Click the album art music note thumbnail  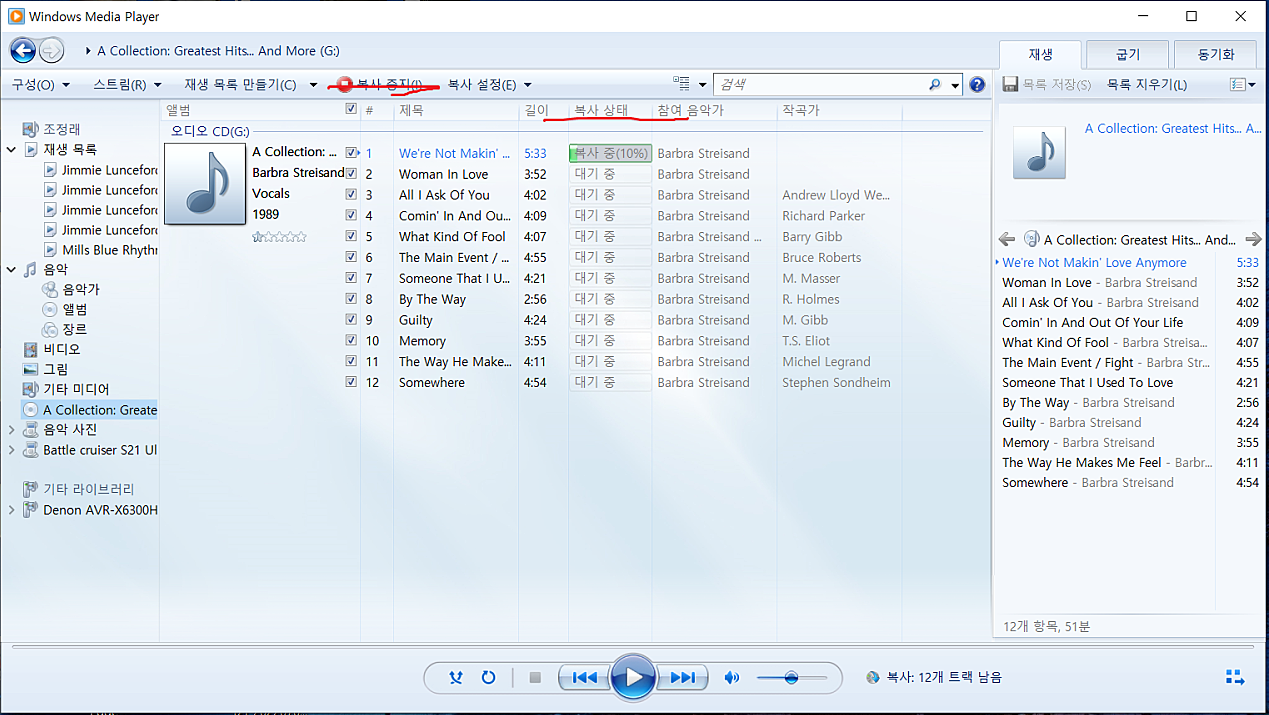click(x=204, y=183)
